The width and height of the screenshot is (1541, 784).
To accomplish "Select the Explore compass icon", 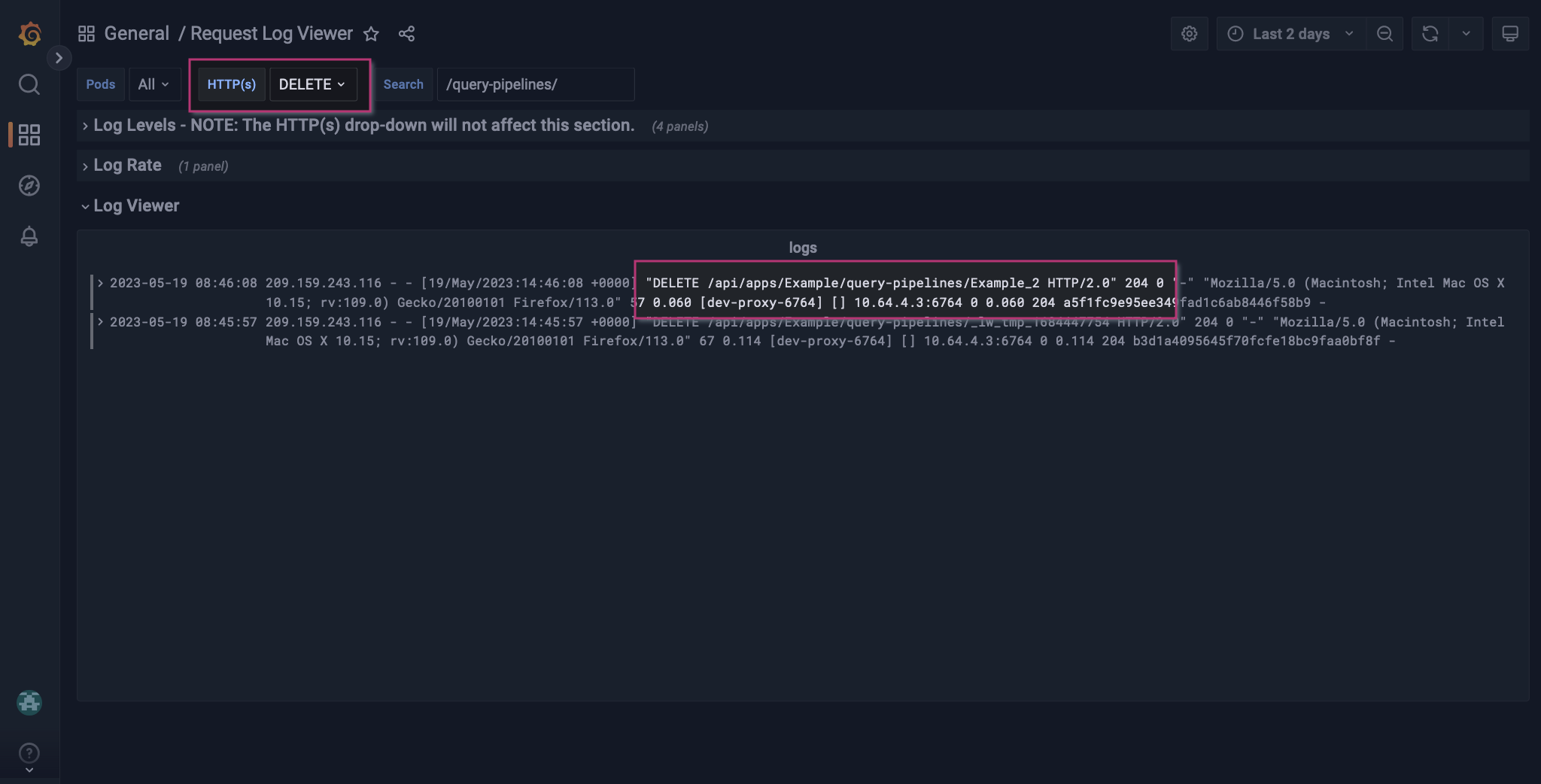I will pyautogui.click(x=29, y=186).
